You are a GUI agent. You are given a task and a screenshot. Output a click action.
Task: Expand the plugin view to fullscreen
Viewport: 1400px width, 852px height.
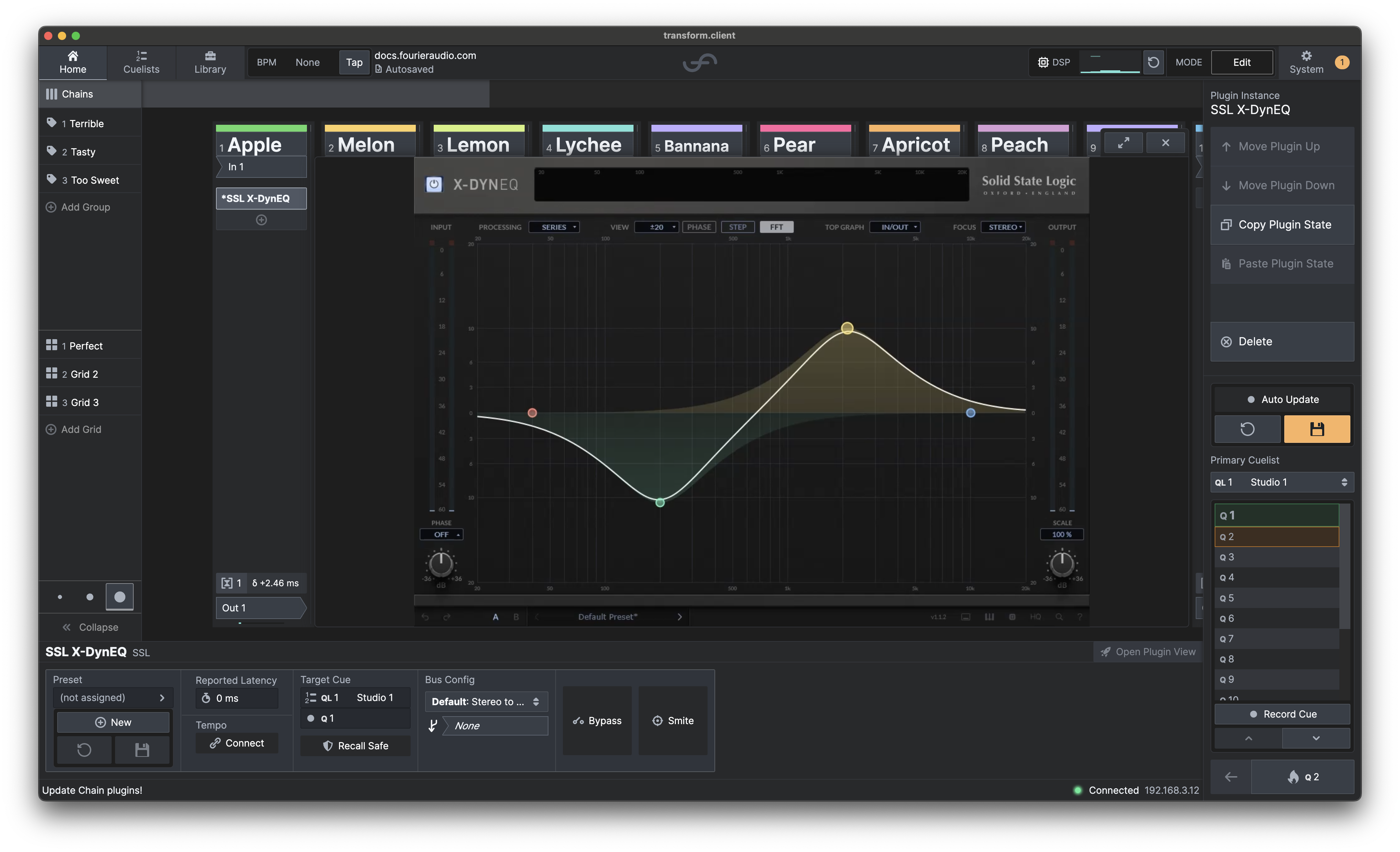(x=1123, y=143)
